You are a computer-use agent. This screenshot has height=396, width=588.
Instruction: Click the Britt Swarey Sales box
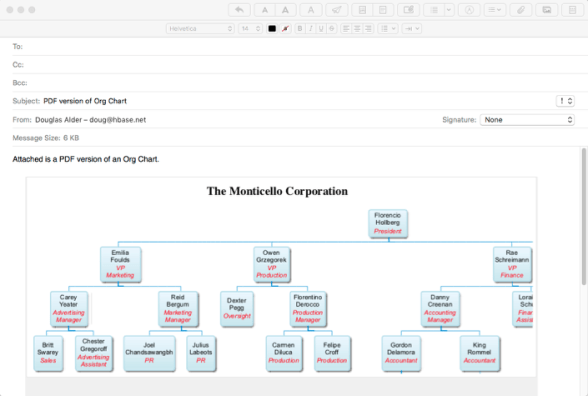click(x=48, y=353)
